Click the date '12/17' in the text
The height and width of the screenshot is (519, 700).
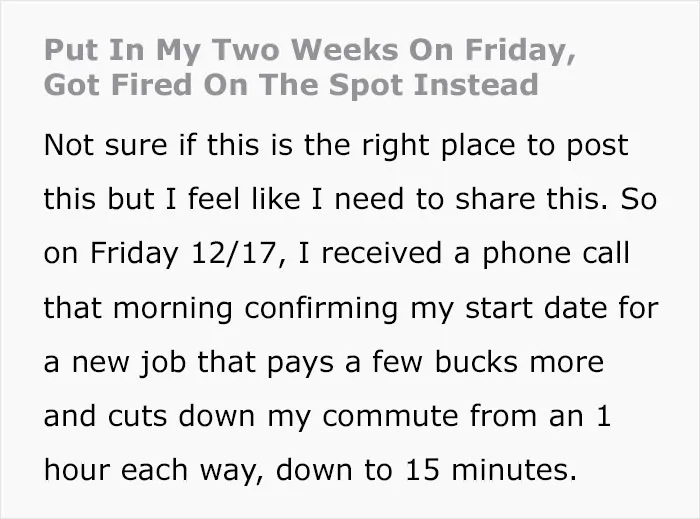[233, 253]
